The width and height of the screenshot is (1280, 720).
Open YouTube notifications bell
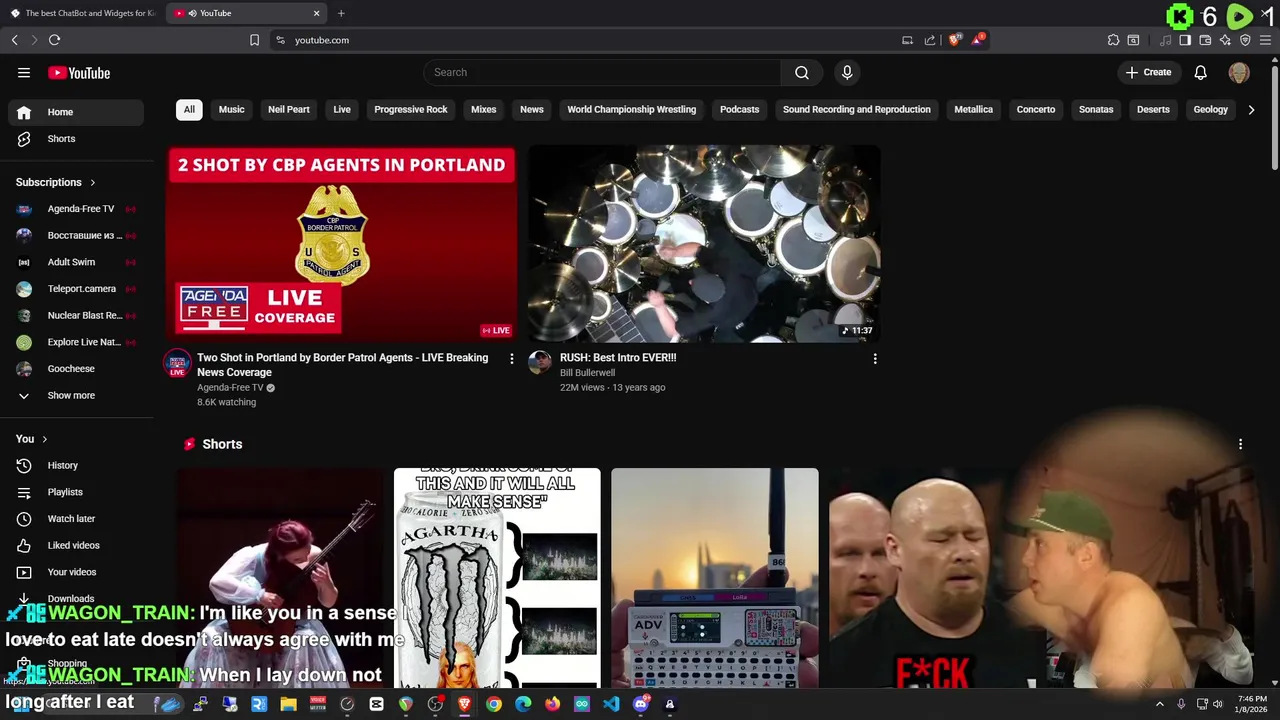1201,72
